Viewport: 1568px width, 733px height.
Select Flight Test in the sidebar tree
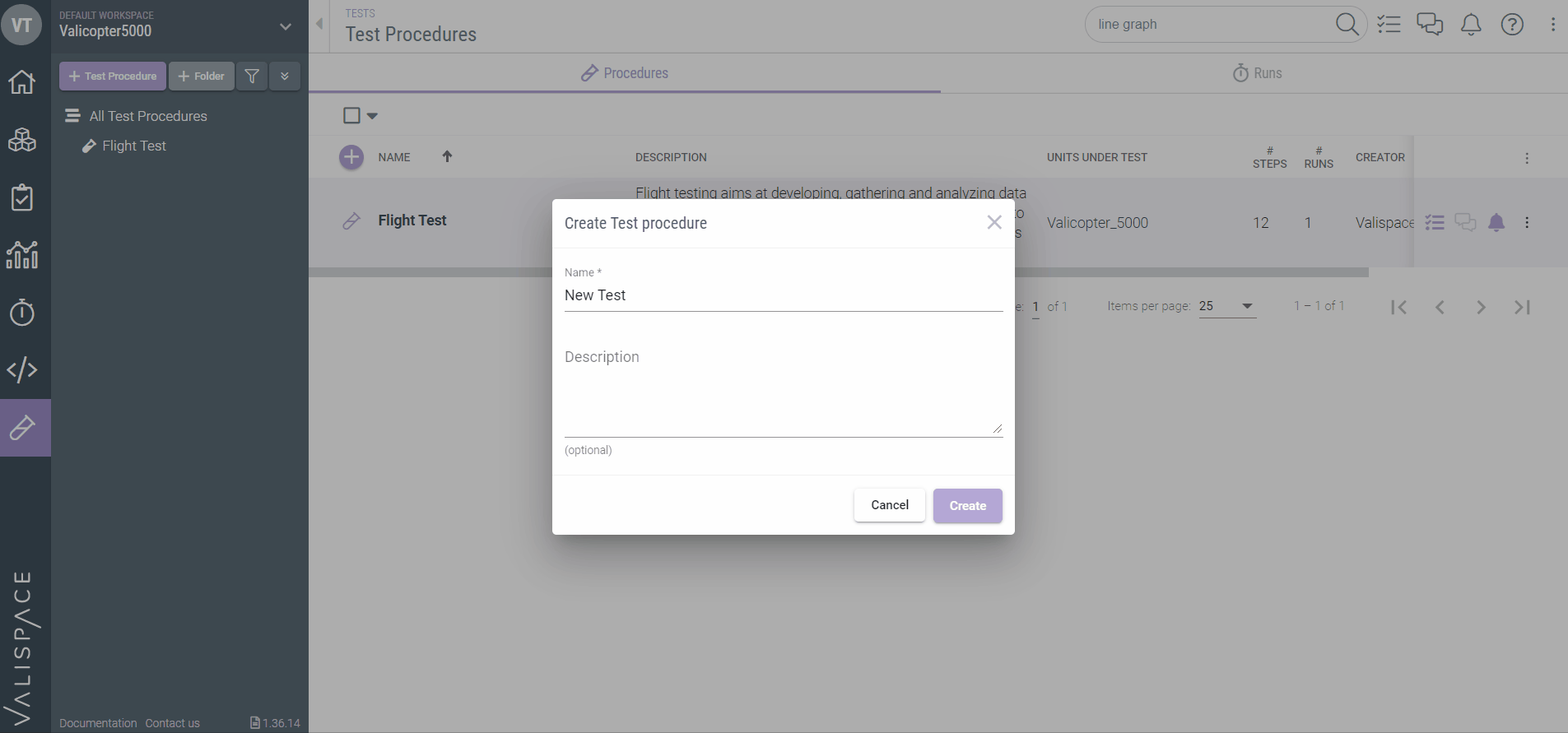click(134, 146)
